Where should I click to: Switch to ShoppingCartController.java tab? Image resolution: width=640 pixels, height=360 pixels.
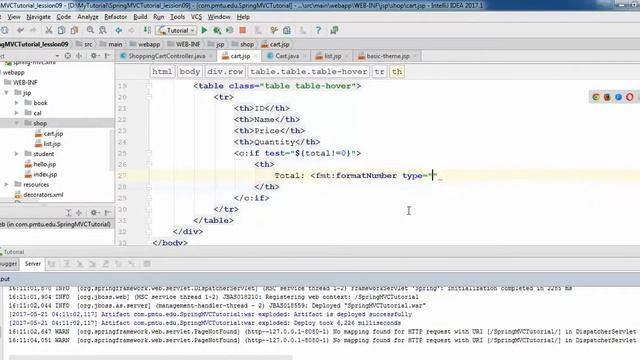pyautogui.click(x=167, y=56)
